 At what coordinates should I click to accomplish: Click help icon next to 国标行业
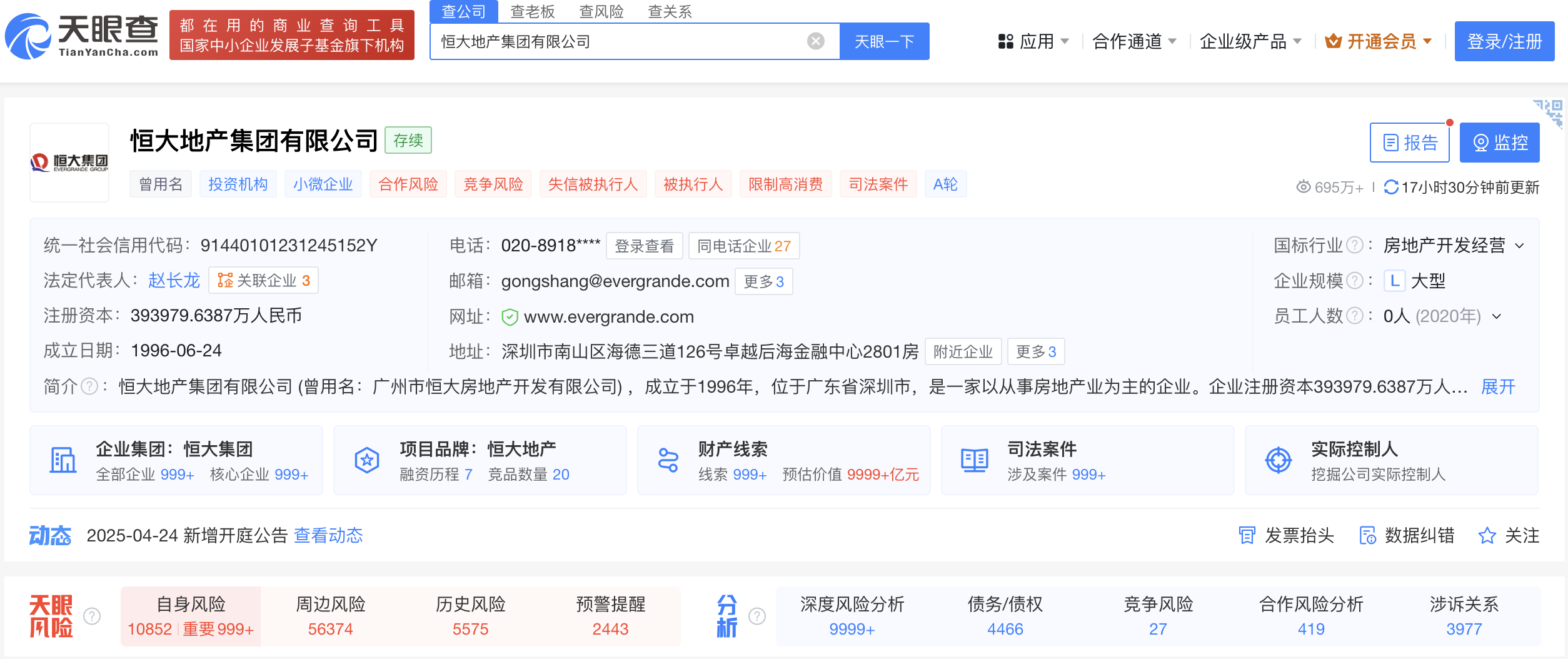point(1354,245)
